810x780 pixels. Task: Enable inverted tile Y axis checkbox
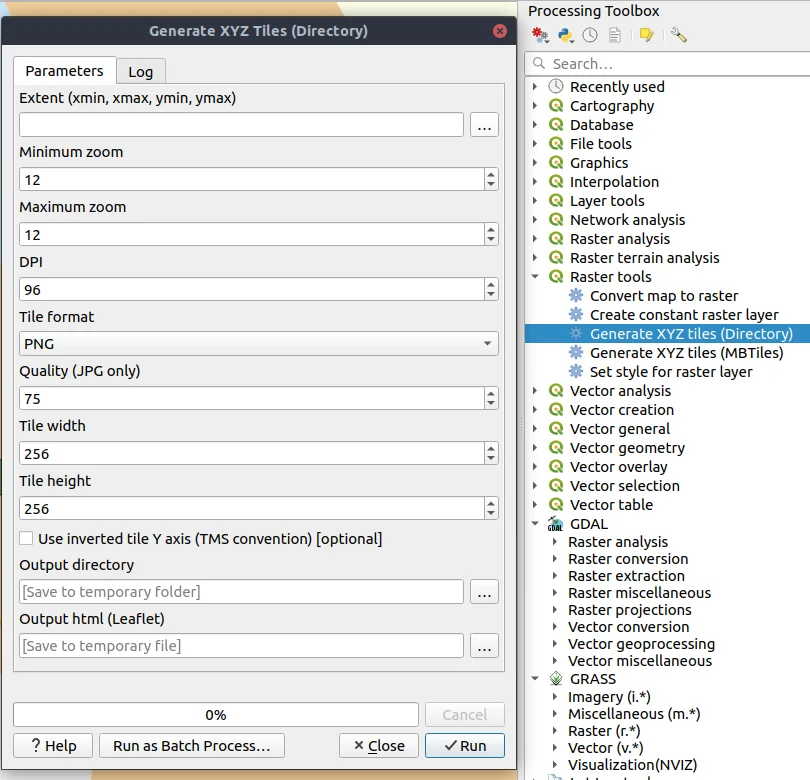(27, 539)
